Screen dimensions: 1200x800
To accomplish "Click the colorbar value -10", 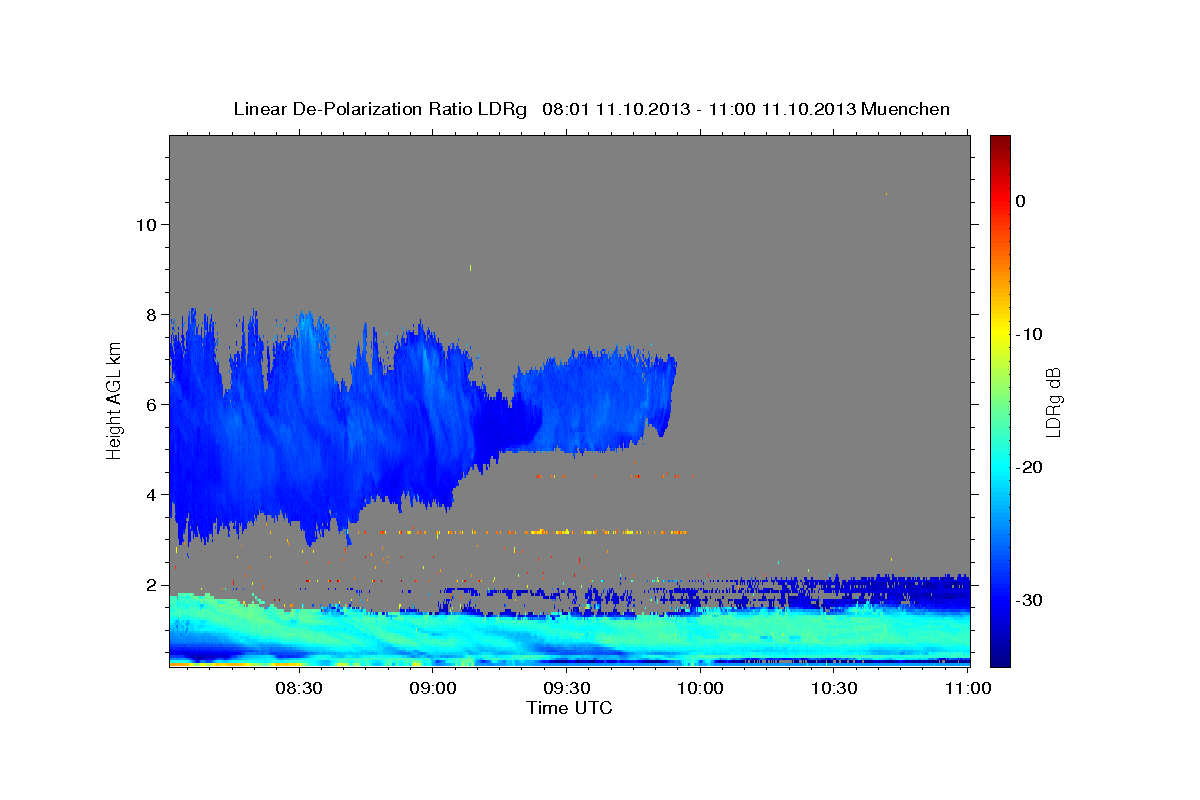I will pos(1027,334).
